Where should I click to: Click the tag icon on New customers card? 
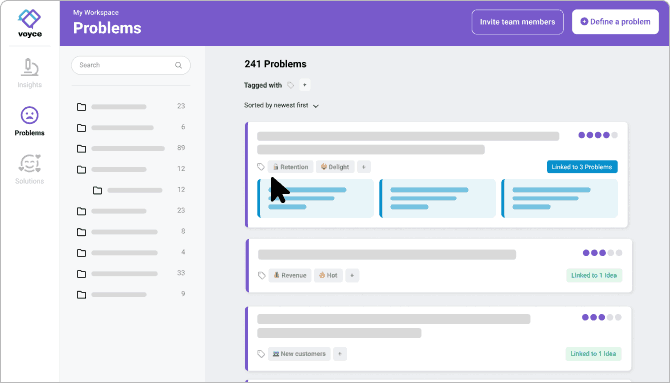(261, 354)
